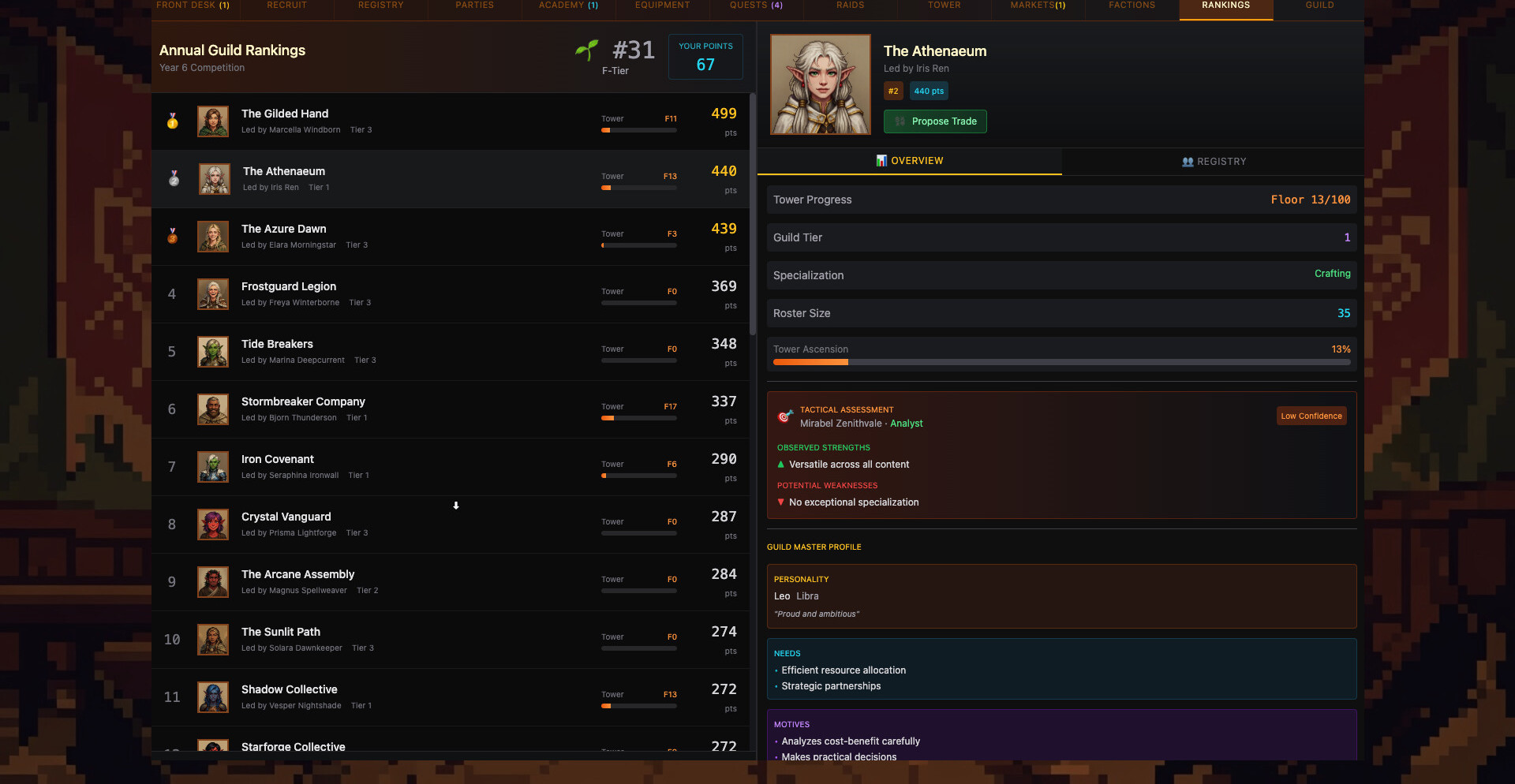
Task: Click the Tide Breakers orc portrait icon
Action: 213,352
